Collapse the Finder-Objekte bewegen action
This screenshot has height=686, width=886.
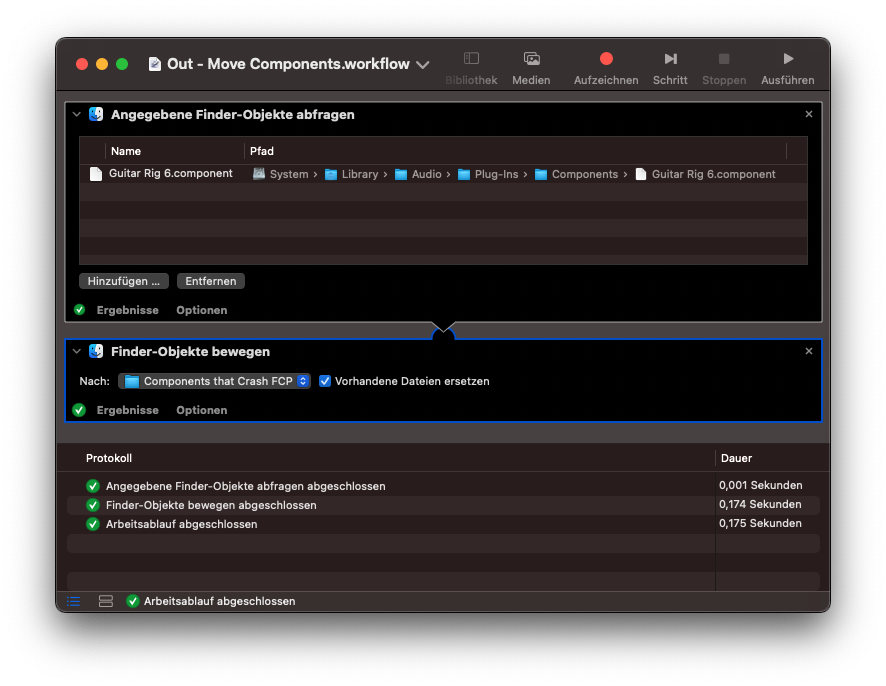[x=77, y=352]
